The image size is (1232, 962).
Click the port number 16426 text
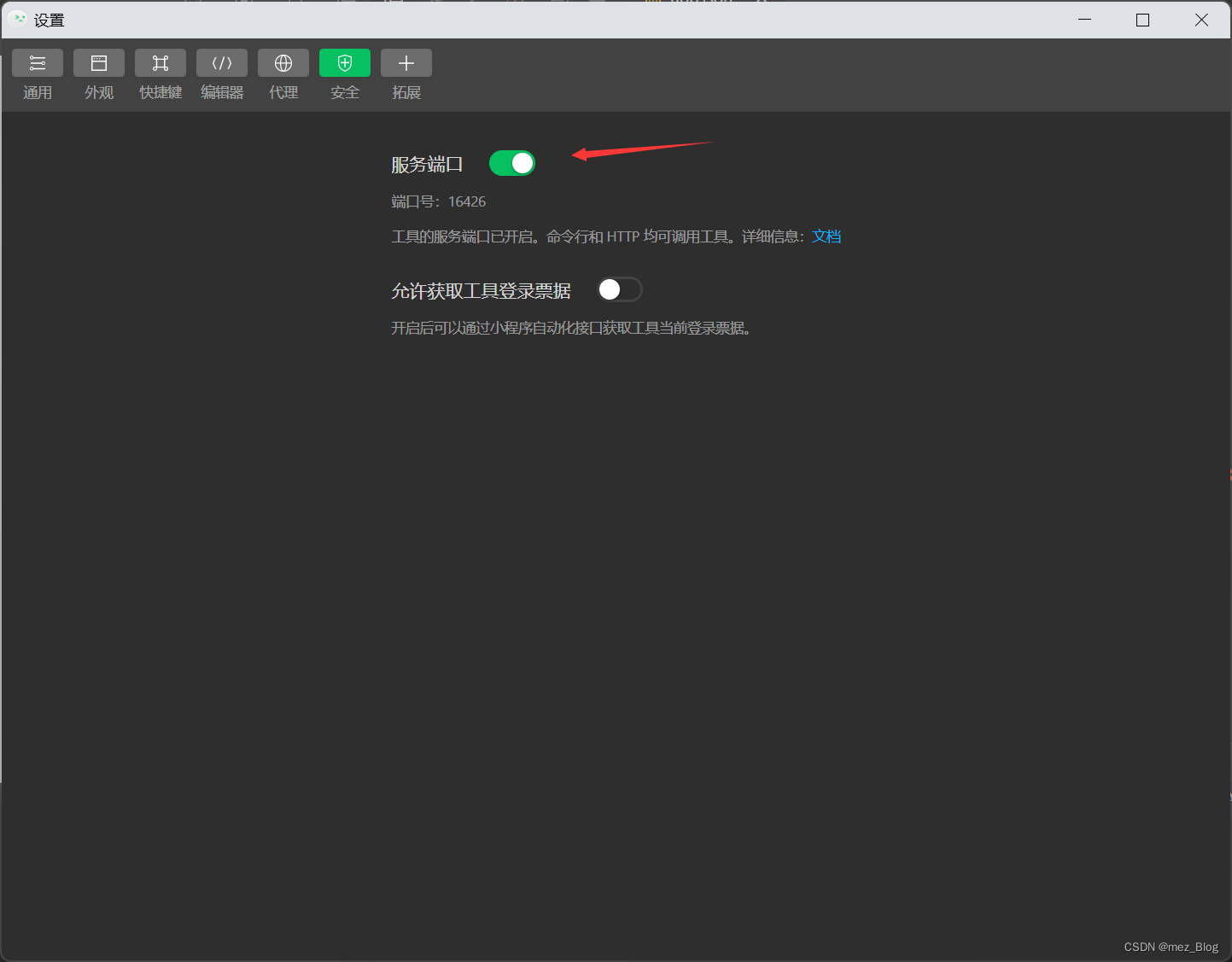tap(467, 201)
